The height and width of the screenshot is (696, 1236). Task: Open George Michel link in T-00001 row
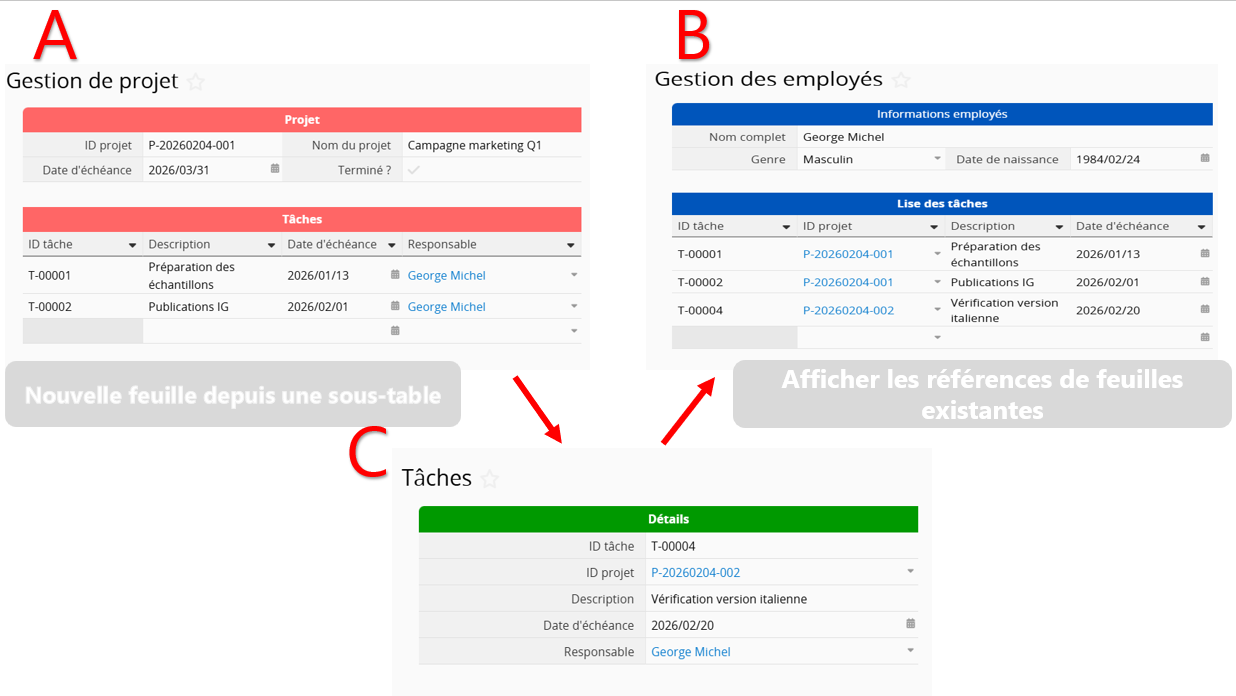pos(447,275)
